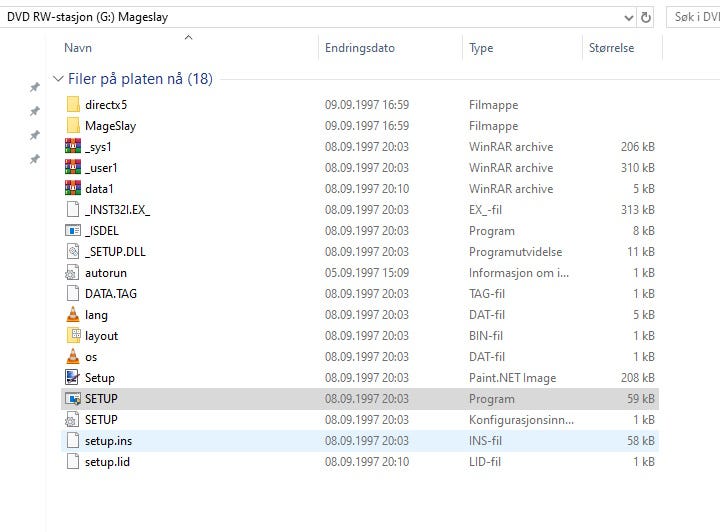720x532 pixels.
Task: Select the directx5 folder icon
Action: point(73,105)
